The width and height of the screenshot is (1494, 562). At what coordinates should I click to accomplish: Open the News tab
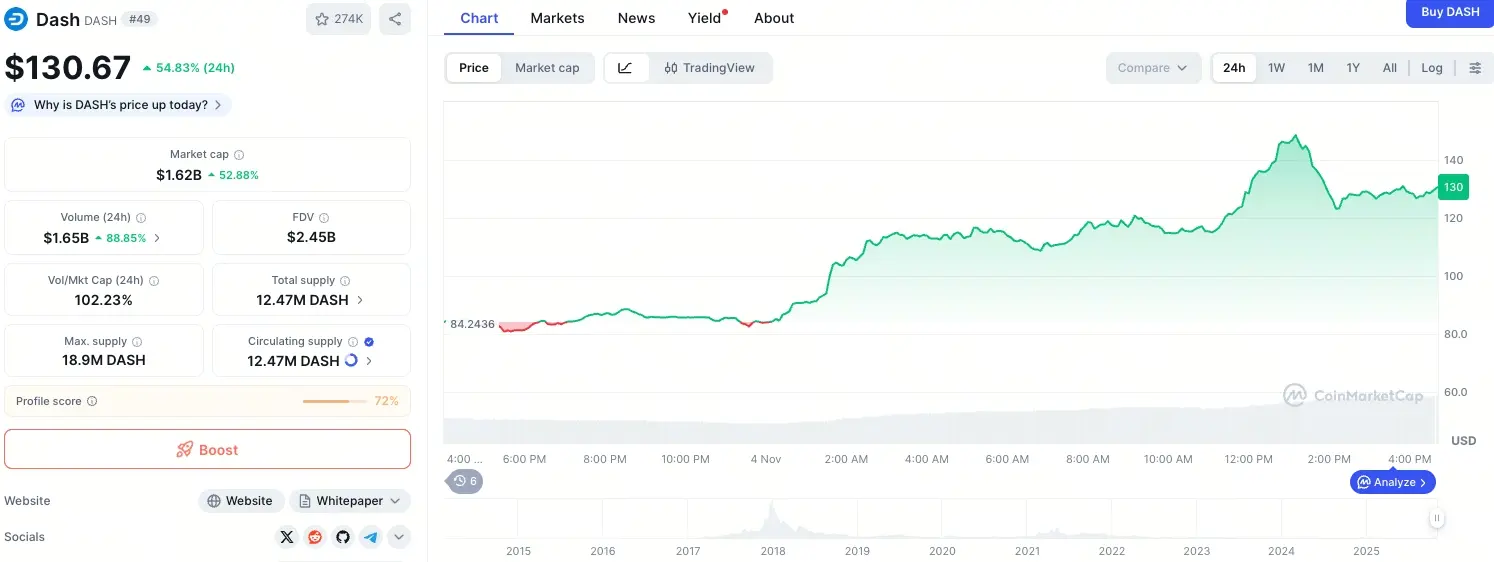pos(636,18)
